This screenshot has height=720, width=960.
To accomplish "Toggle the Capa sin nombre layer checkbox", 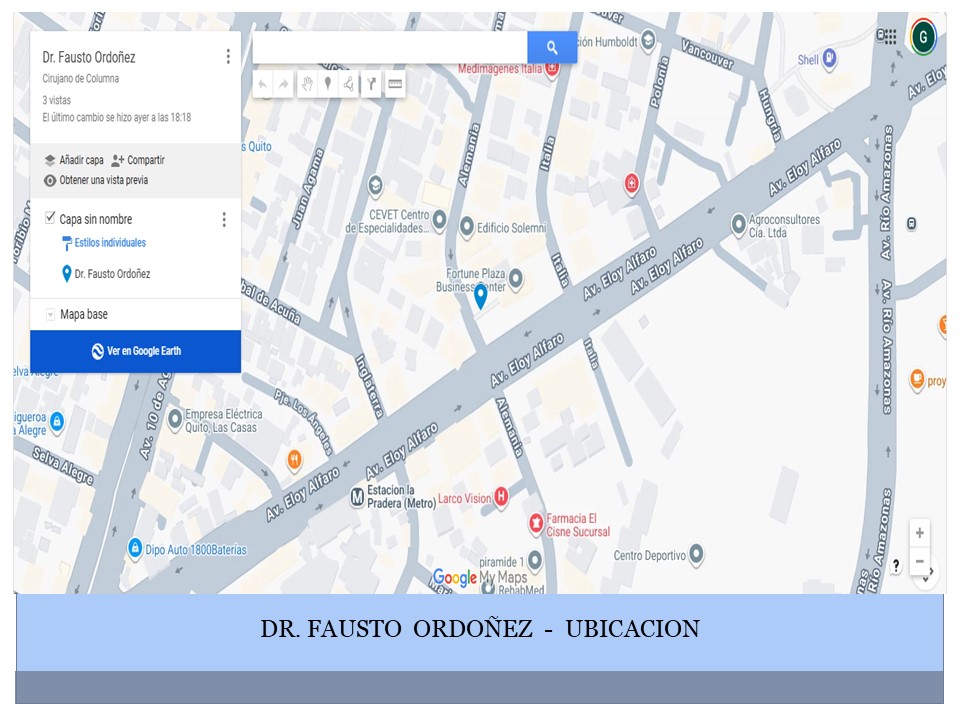I will pos(50,217).
